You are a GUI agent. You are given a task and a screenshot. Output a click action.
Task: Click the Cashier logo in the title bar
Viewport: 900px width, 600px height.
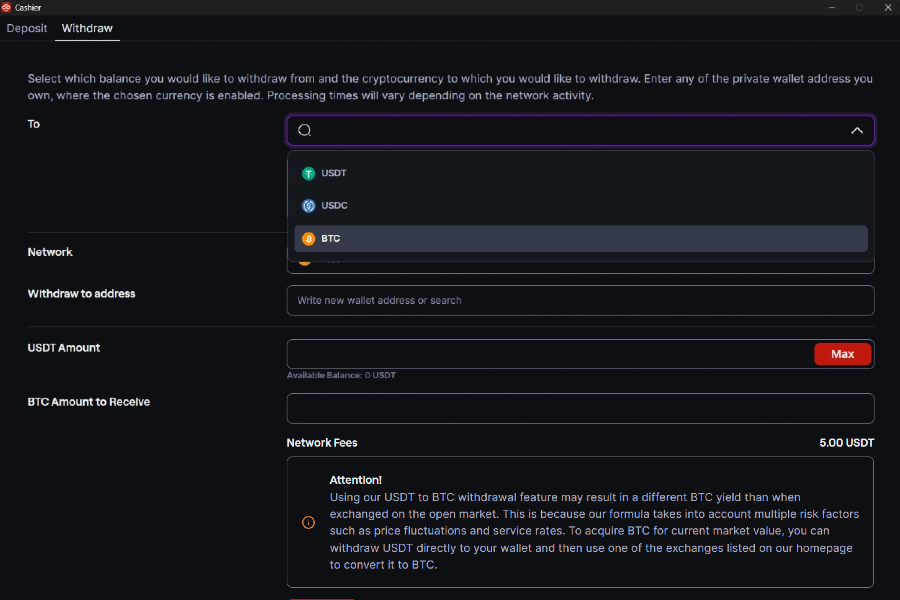tap(8, 6)
